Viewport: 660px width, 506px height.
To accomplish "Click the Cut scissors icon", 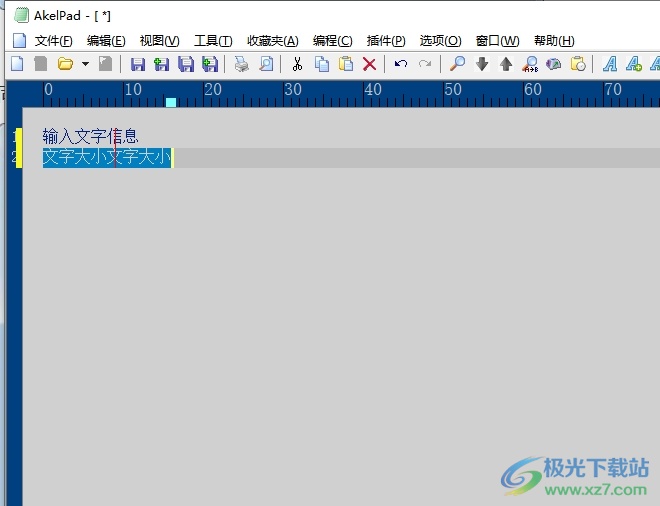I will pos(297,64).
